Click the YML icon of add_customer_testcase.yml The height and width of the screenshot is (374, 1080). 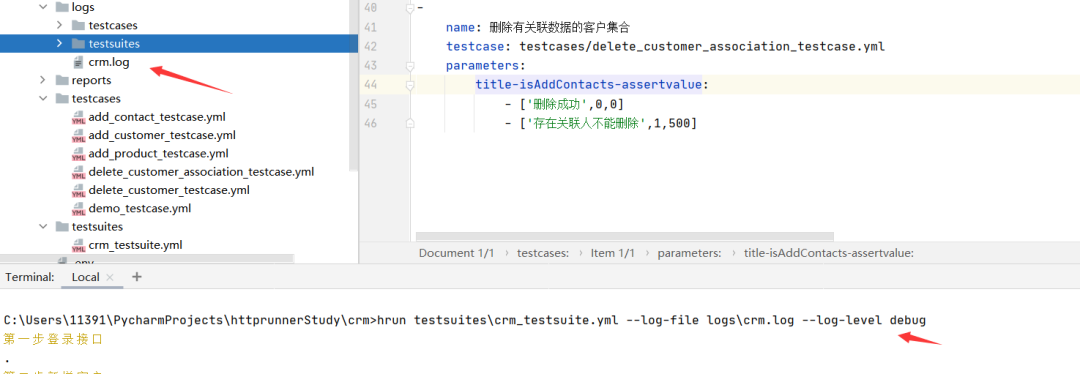click(78, 135)
